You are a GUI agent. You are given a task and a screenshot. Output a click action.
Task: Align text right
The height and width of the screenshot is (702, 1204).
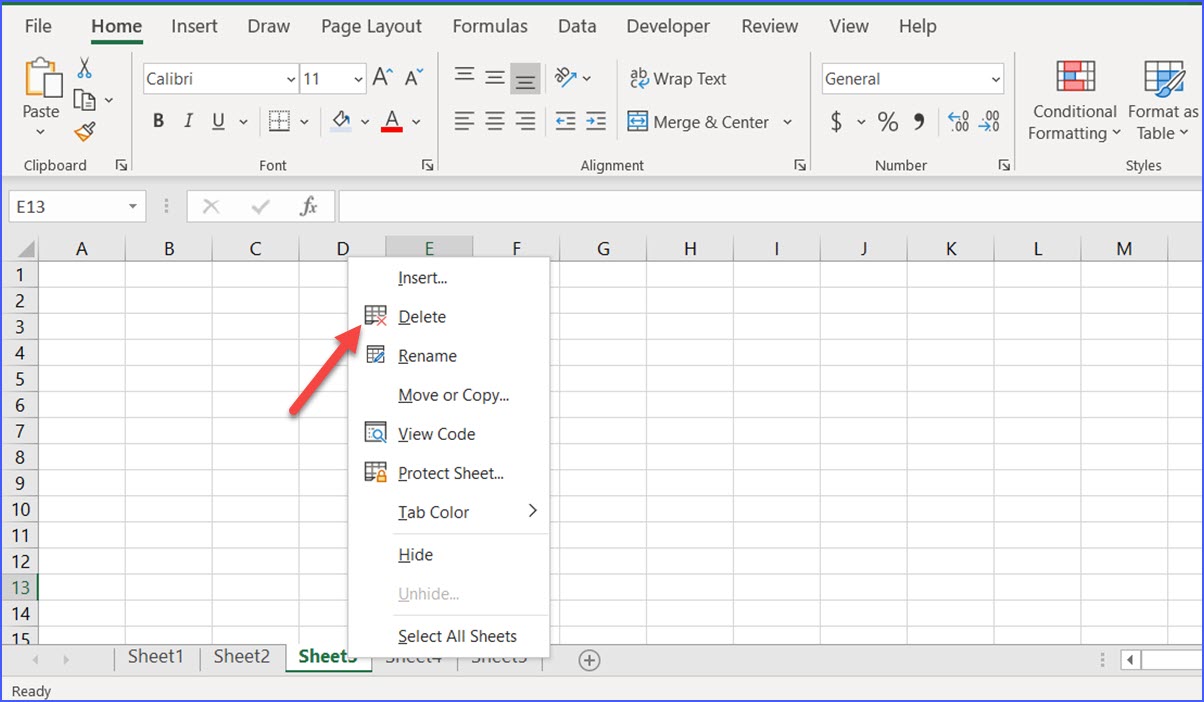525,122
